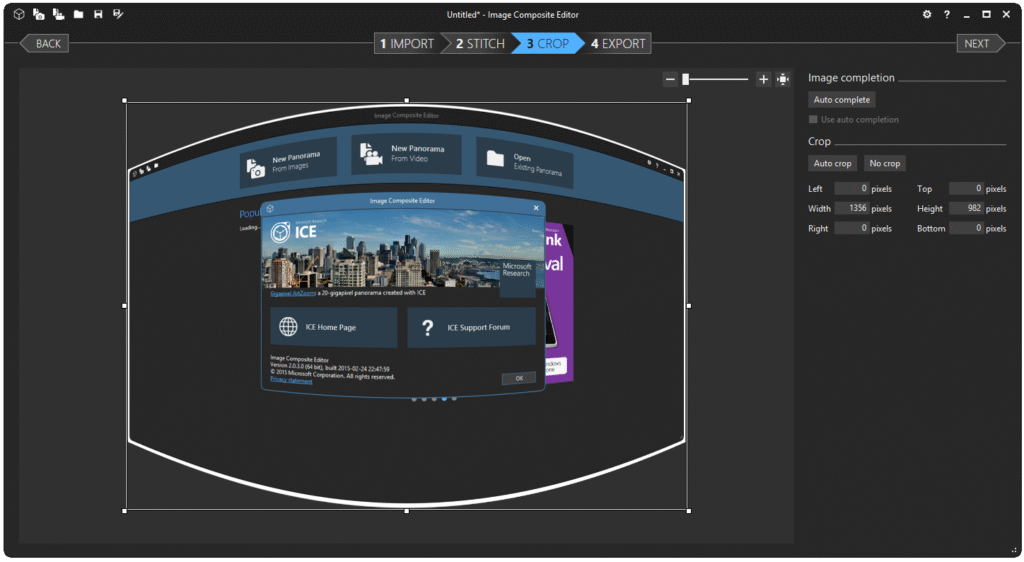The image size is (1024, 562).
Task: Click the "Image completion" section heading
Action: pyautogui.click(x=851, y=78)
